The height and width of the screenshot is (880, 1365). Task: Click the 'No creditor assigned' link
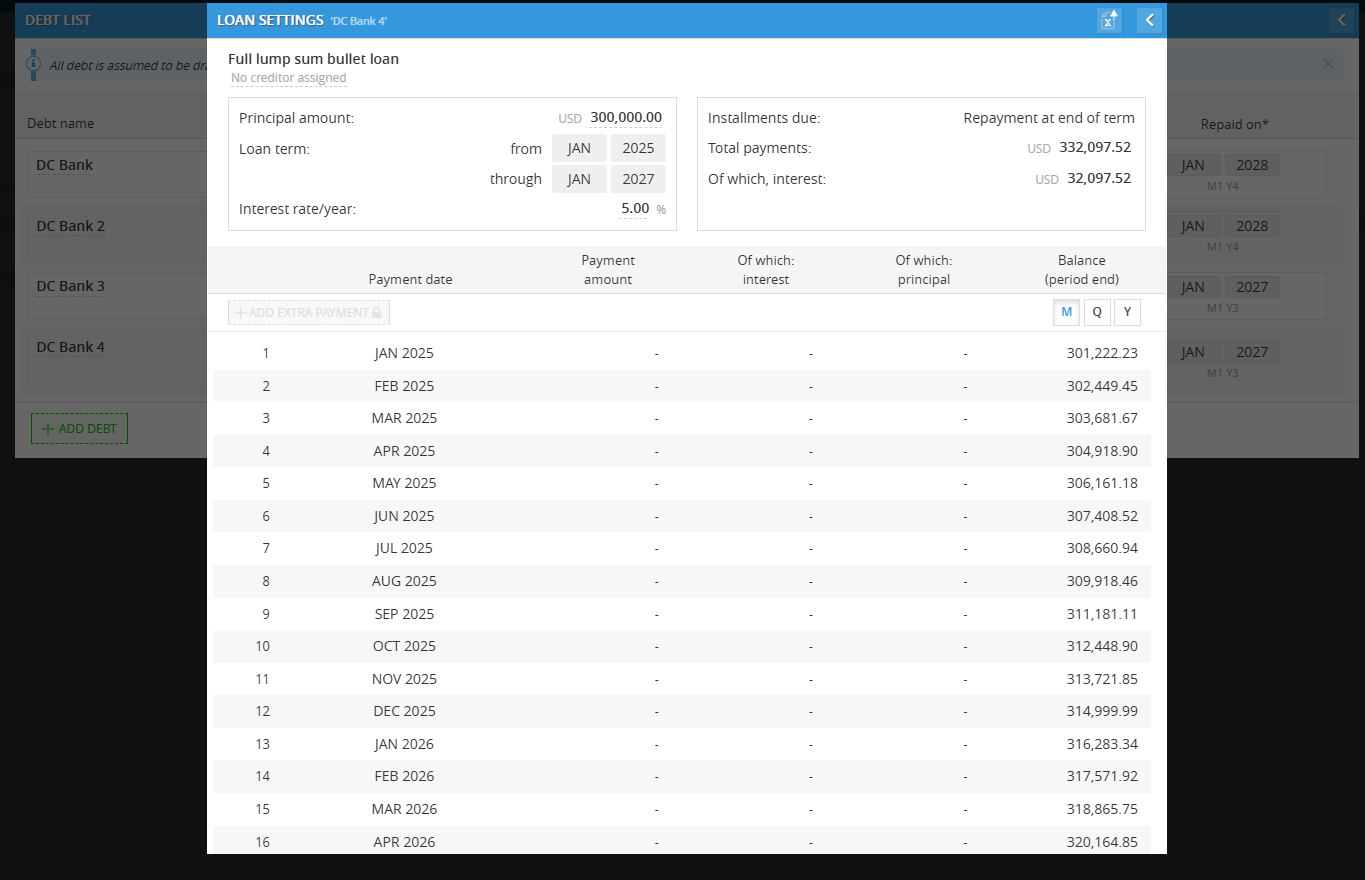coord(288,78)
